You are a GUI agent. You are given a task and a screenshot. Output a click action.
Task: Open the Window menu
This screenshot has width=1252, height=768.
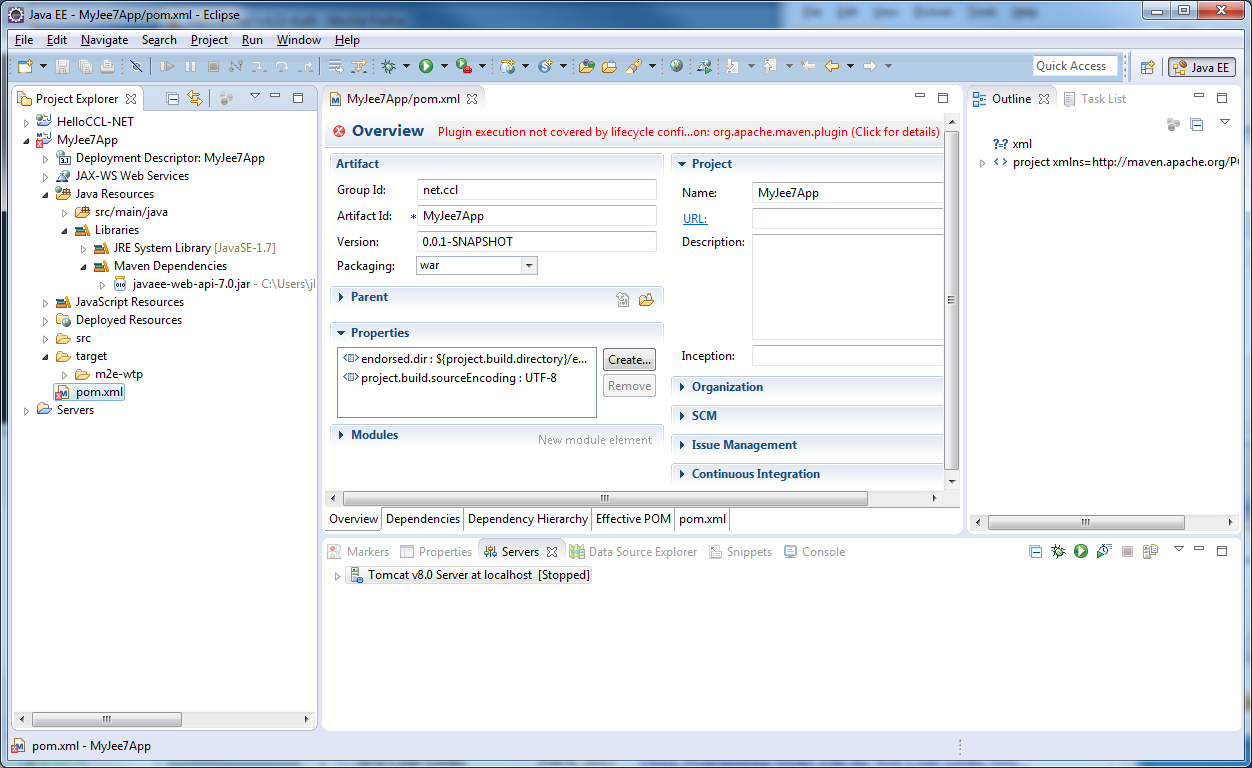pyautogui.click(x=298, y=40)
